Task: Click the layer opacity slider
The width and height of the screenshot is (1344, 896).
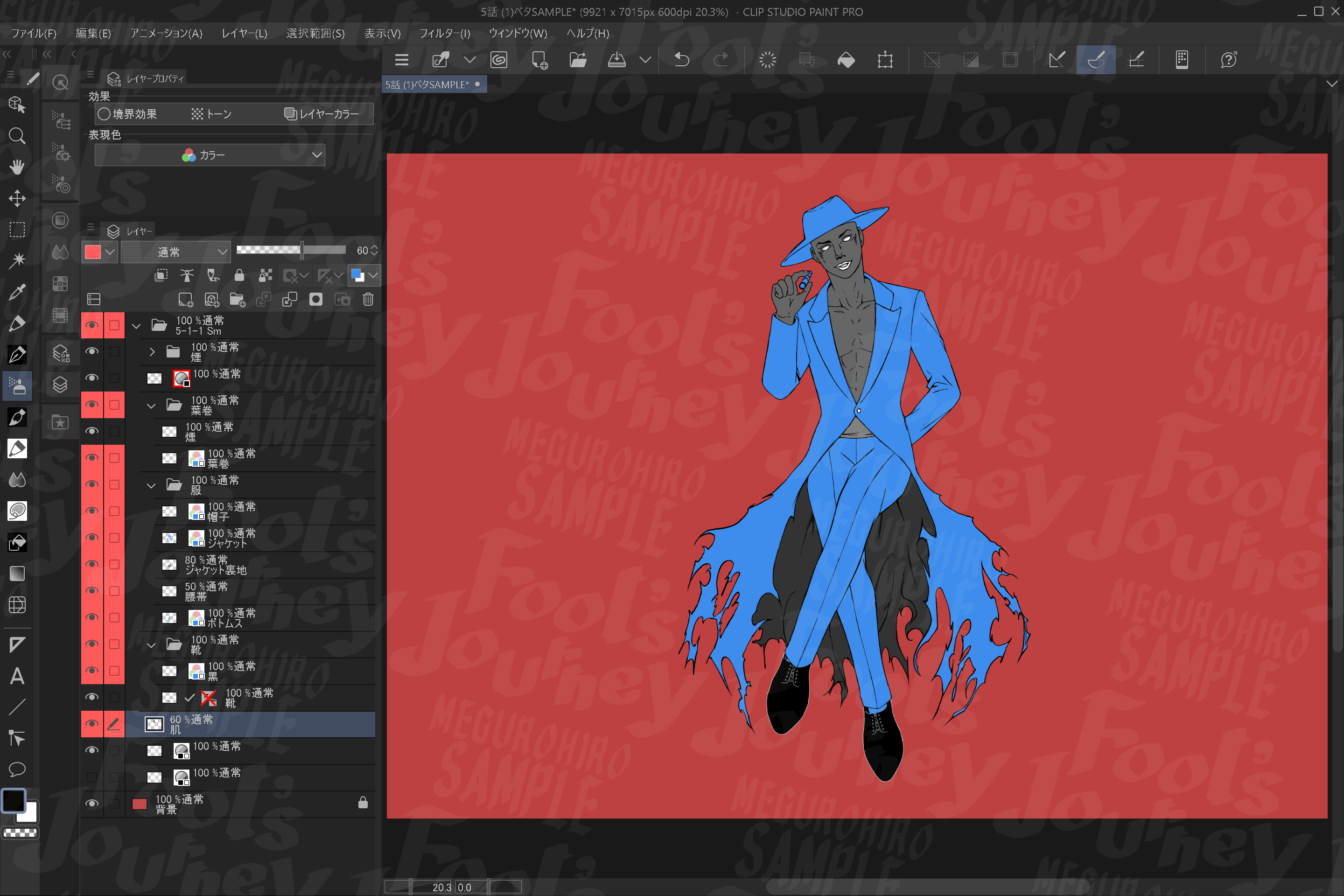Action: pyautogui.click(x=291, y=250)
